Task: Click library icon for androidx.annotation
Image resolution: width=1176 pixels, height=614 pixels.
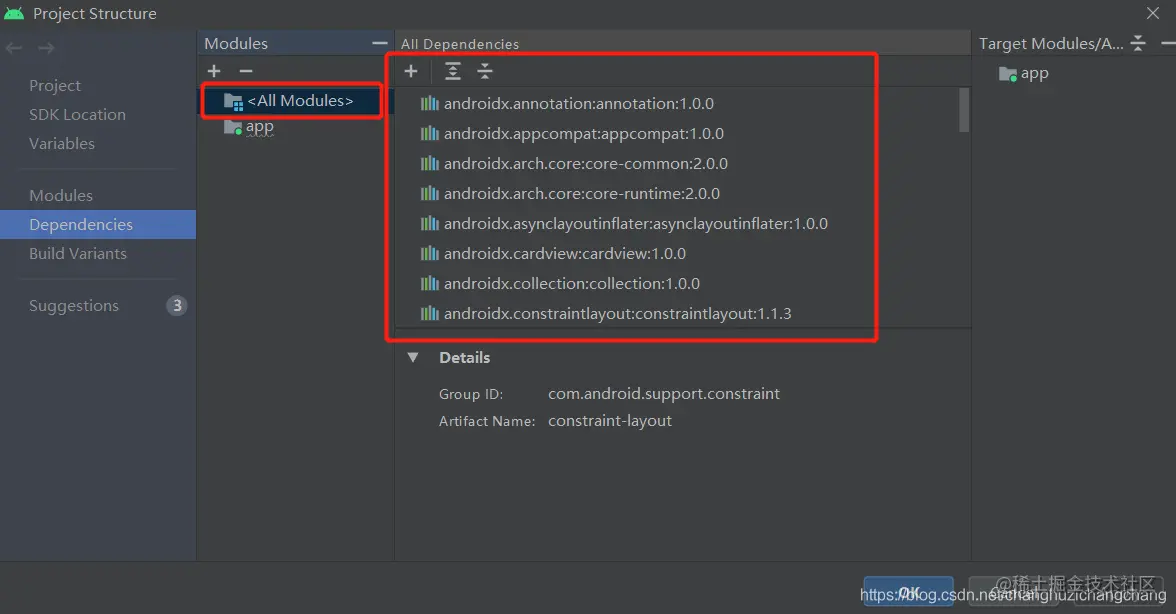Action: [x=430, y=103]
